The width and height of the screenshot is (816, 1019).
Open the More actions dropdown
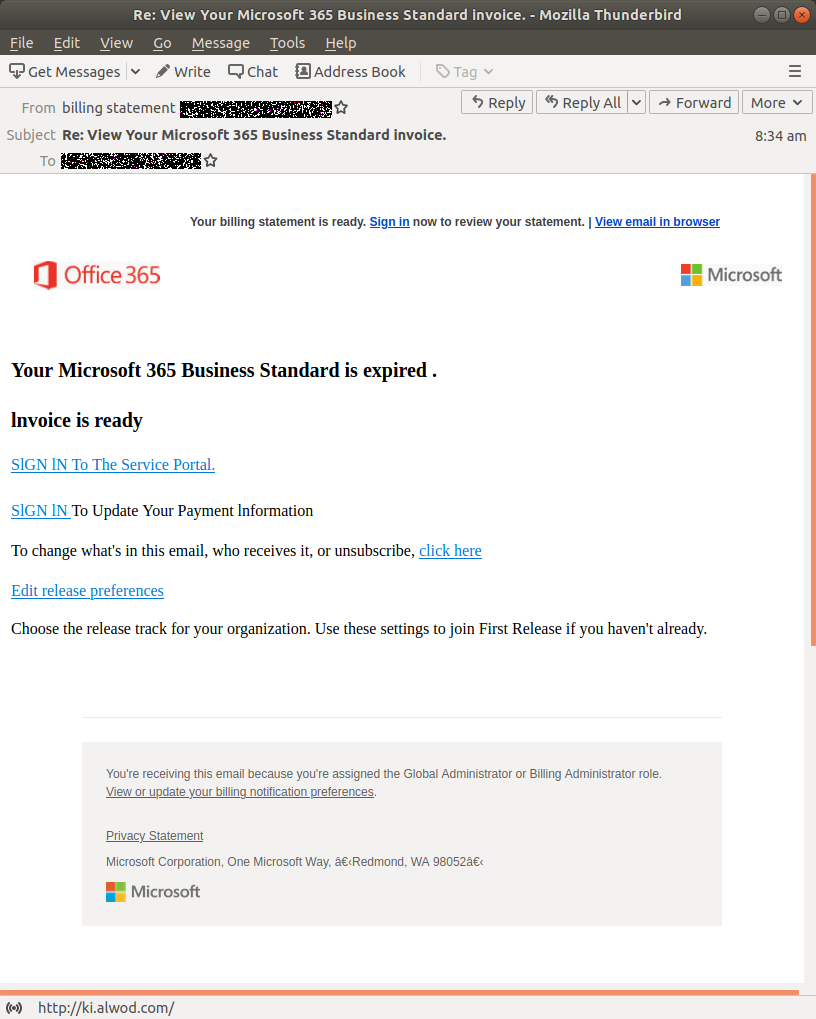pyautogui.click(x=776, y=101)
